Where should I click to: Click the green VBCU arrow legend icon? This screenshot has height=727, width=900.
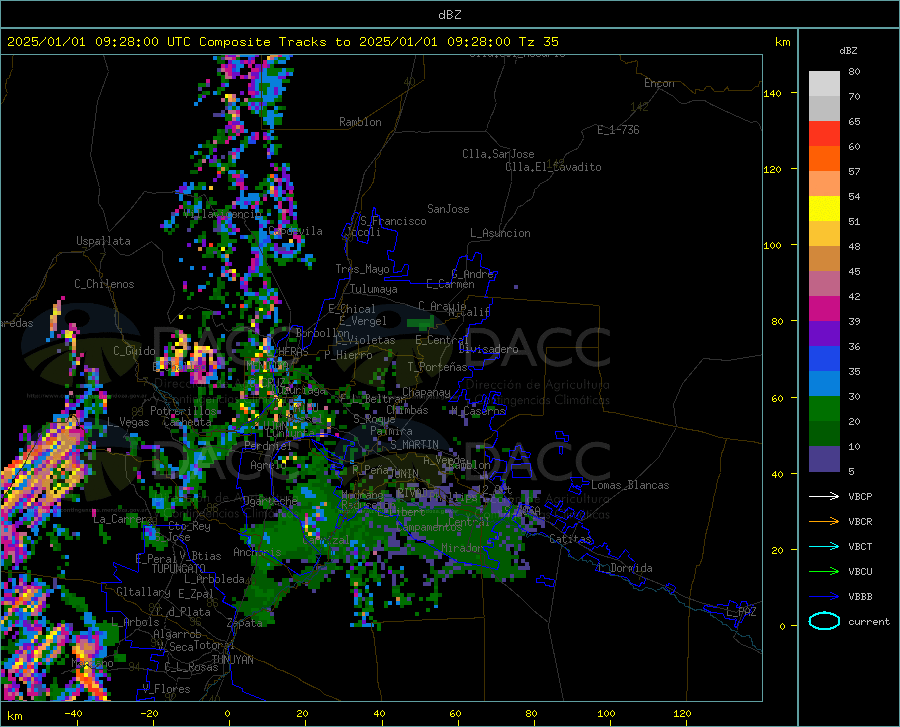[x=824, y=572]
